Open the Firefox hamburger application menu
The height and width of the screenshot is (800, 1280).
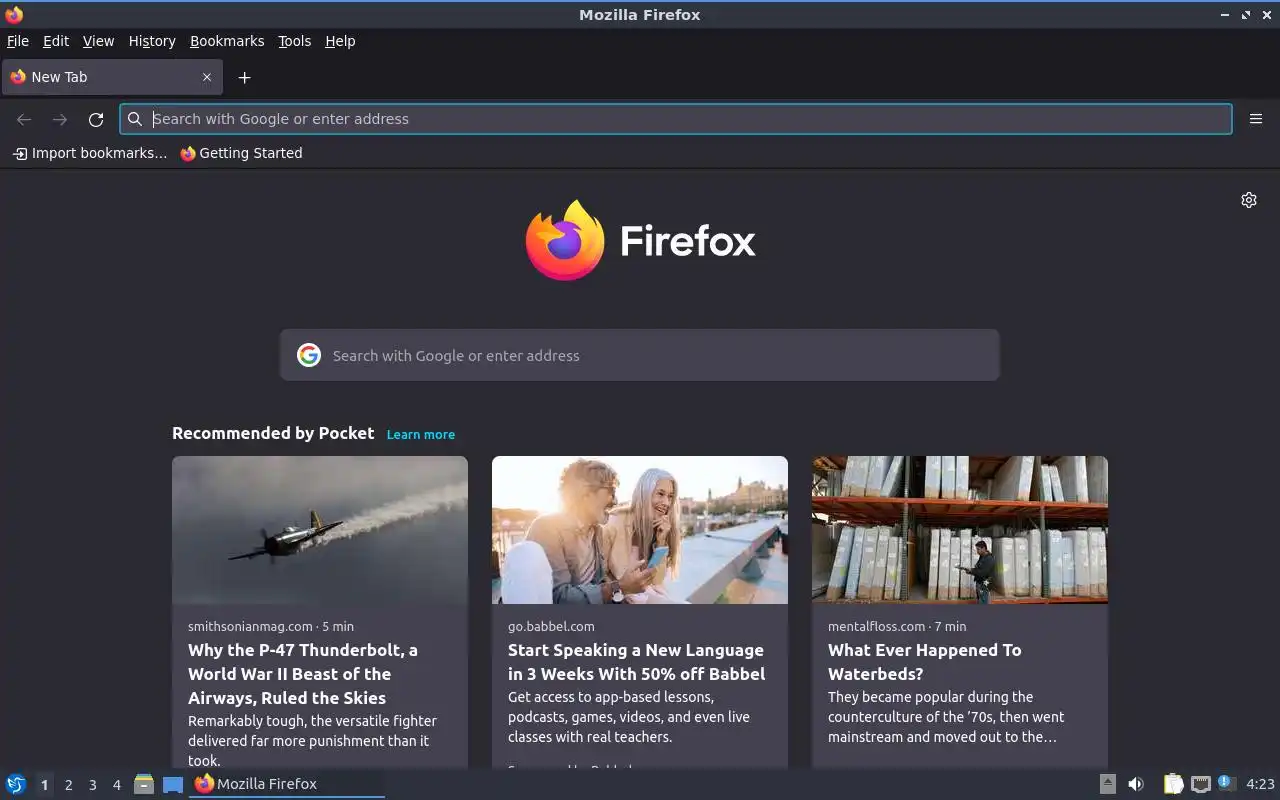point(1256,119)
